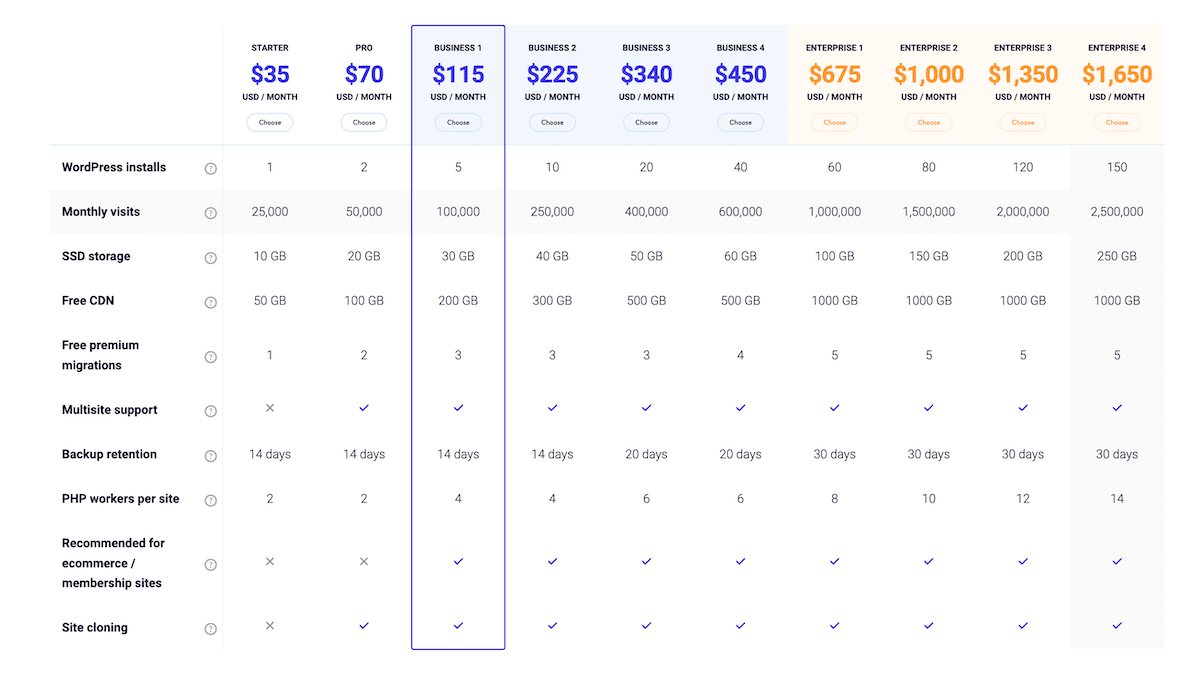The height and width of the screenshot is (673, 1200).
Task: Open the Free premium migrations info icon
Action: click(x=210, y=356)
